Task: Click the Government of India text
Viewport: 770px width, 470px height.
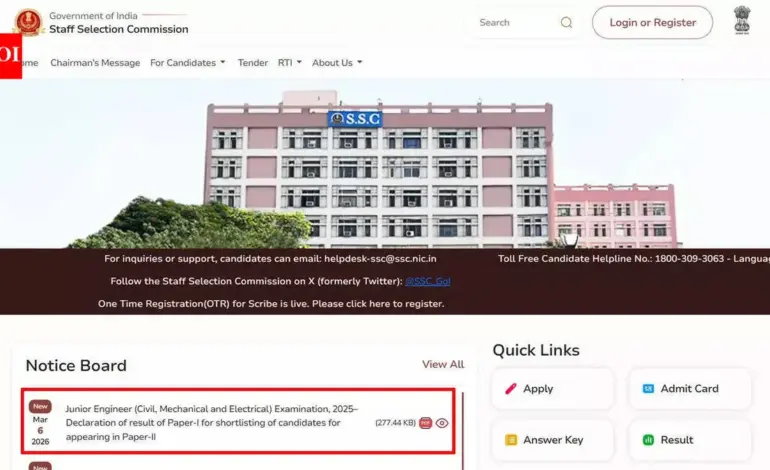Action: tap(93, 16)
